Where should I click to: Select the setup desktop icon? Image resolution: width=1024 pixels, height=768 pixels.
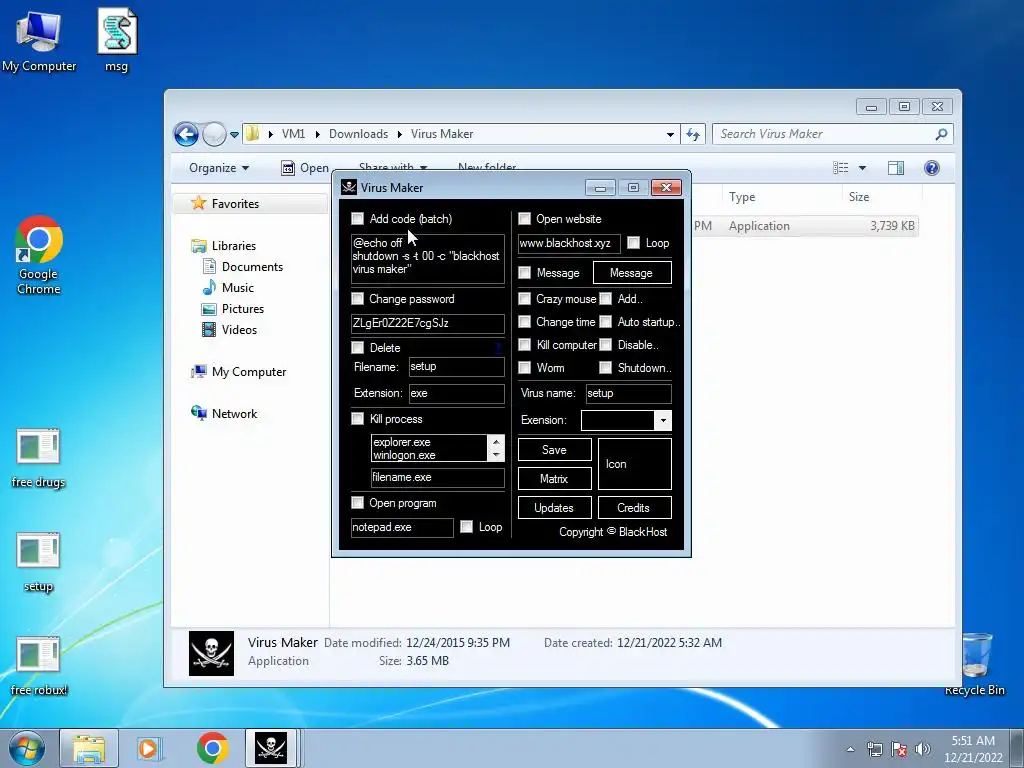coord(39,563)
